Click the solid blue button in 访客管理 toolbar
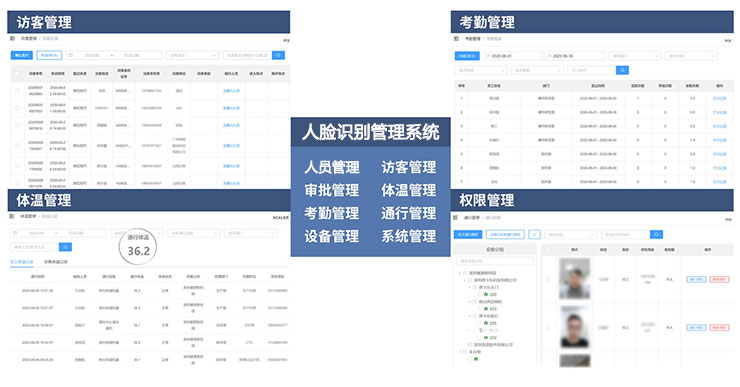Viewport: 740px width, 387px height. click(x=22, y=55)
